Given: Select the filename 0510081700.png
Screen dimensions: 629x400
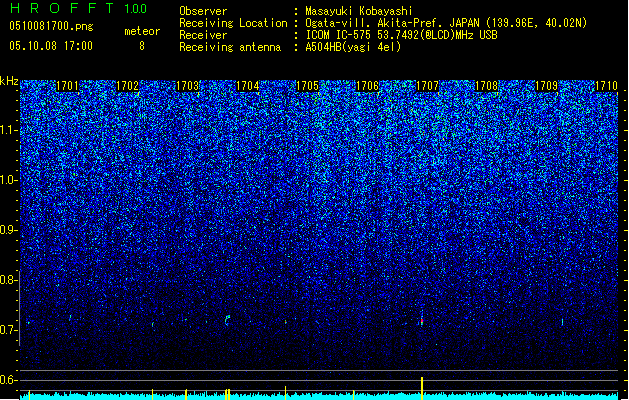Looking at the screenshot, I should click(51, 26).
